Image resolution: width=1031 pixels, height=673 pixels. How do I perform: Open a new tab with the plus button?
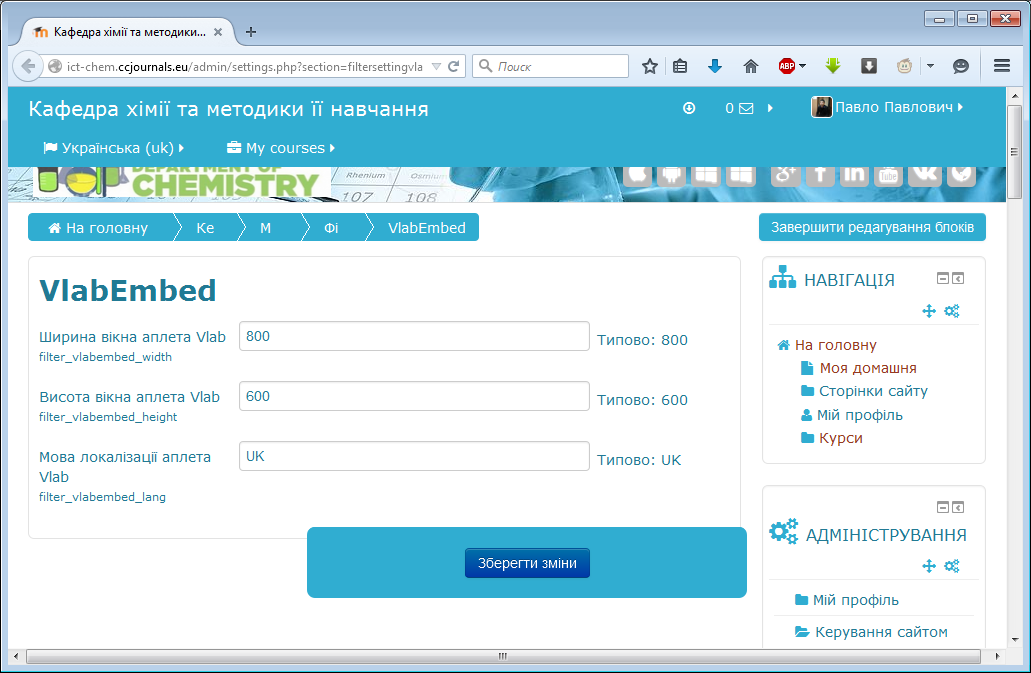coord(251,32)
